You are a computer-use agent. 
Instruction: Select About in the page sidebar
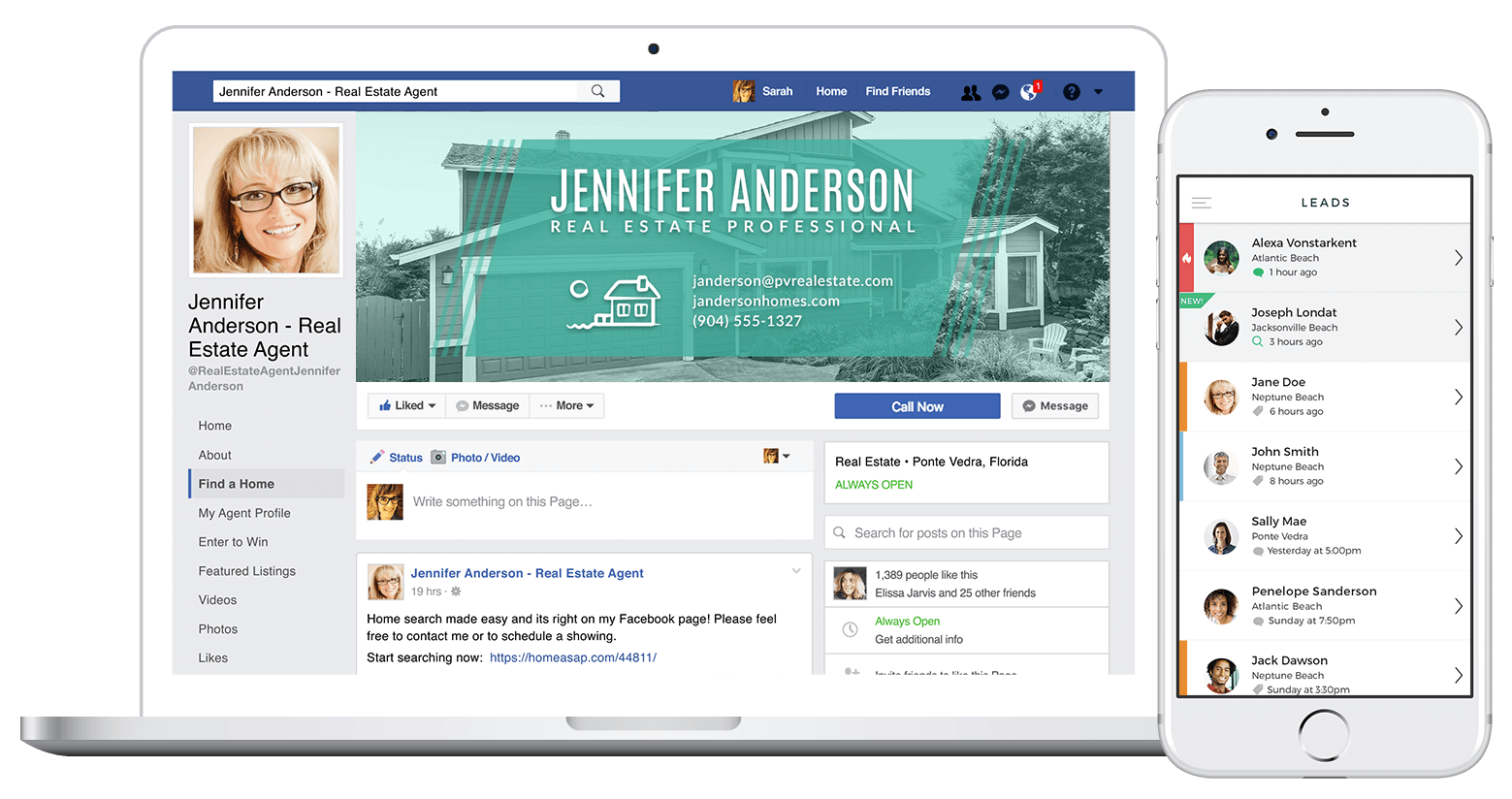pyautogui.click(x=215, y=455)
